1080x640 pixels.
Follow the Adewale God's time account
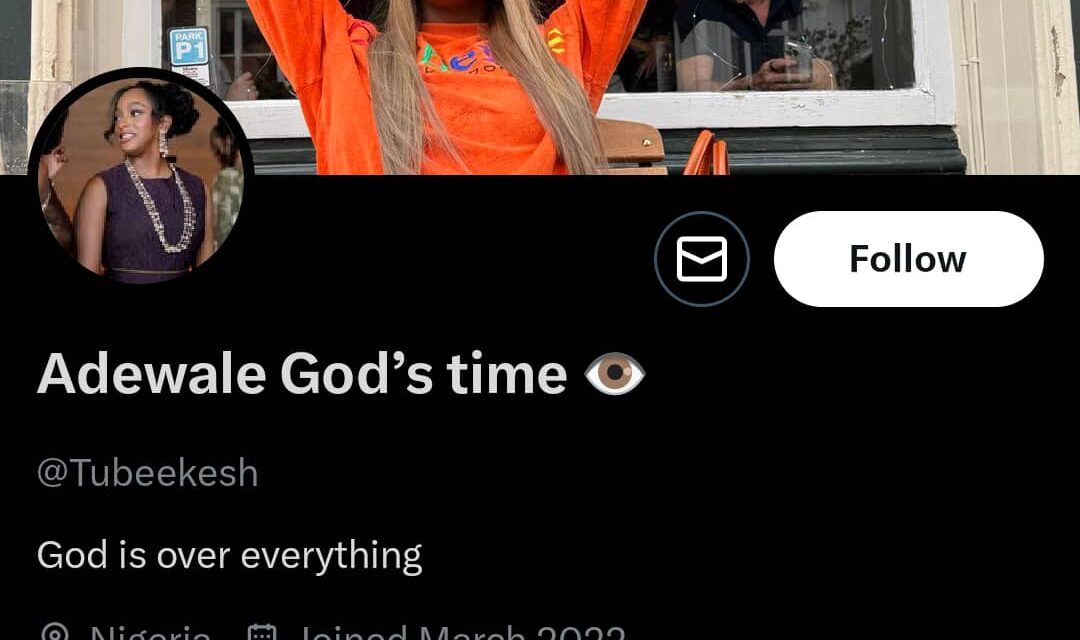pyautogui.click(x=908, y=259)
